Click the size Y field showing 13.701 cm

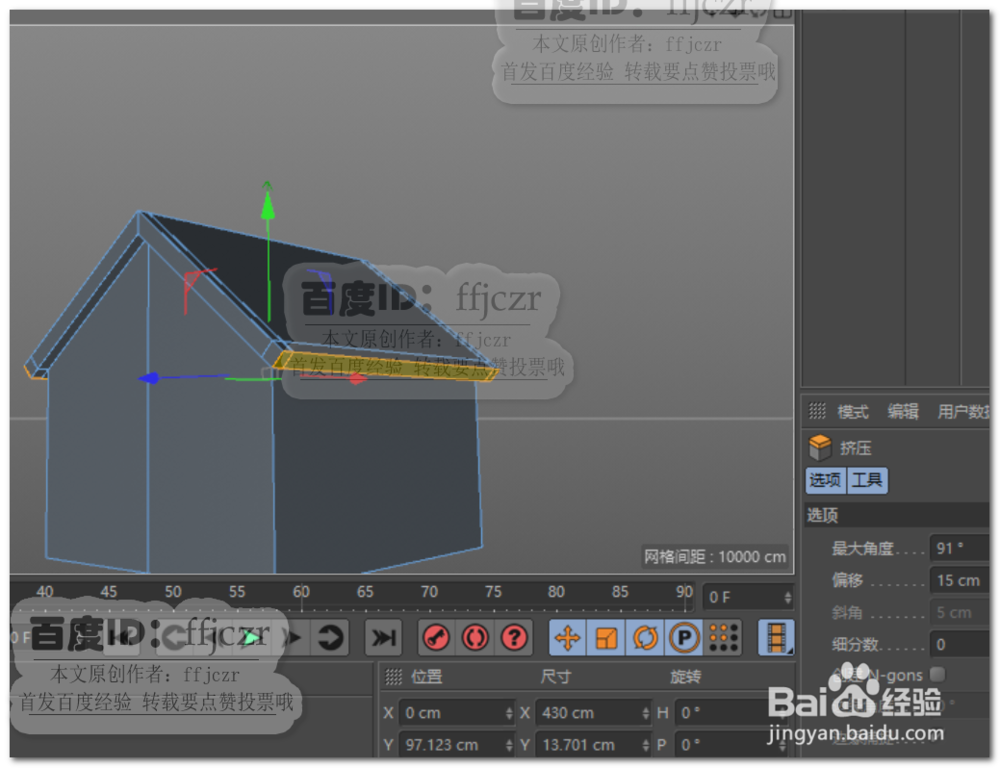pyautogui.click(x=593, y=744)
